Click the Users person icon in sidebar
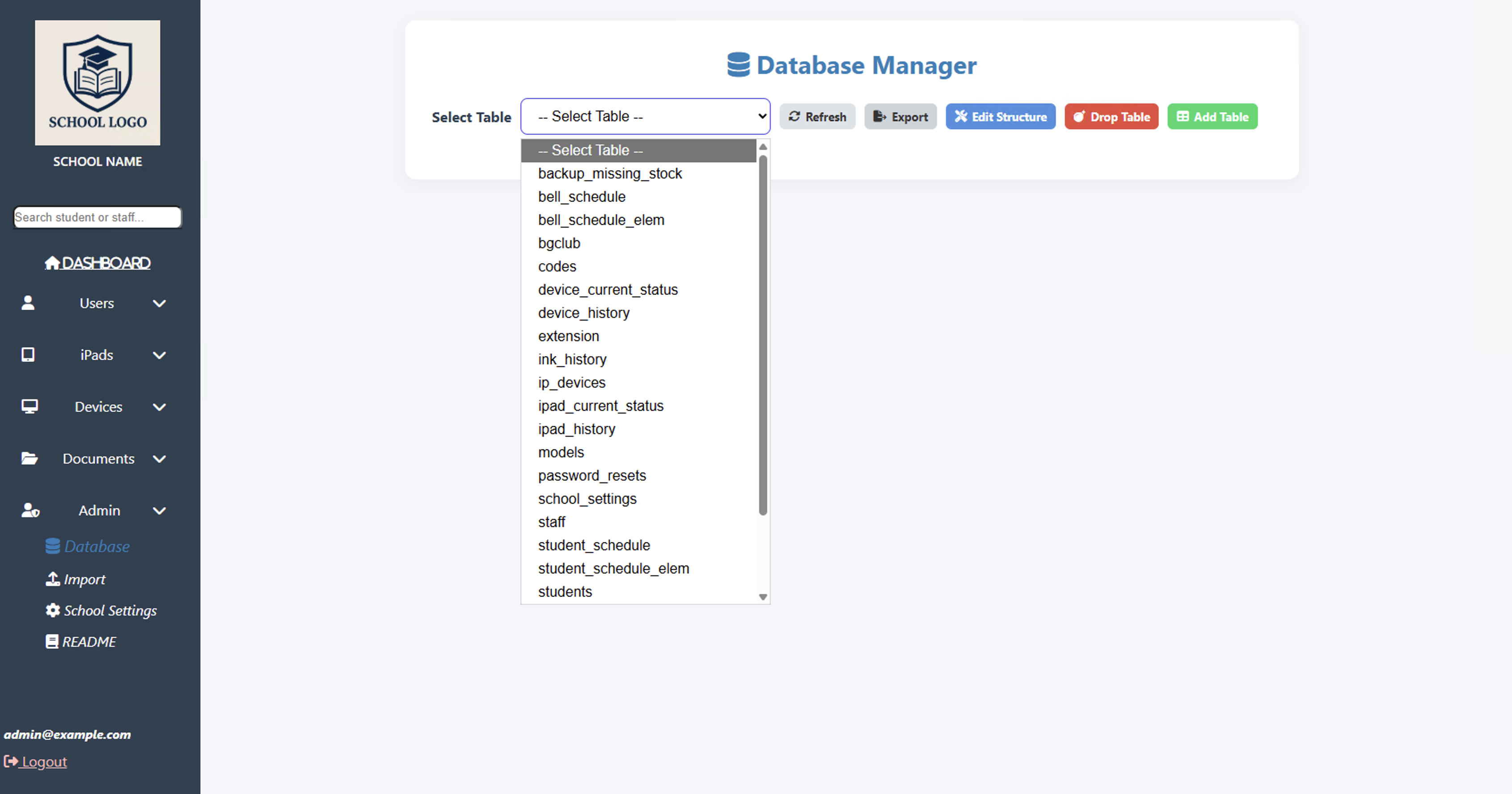 coord(28,303)
